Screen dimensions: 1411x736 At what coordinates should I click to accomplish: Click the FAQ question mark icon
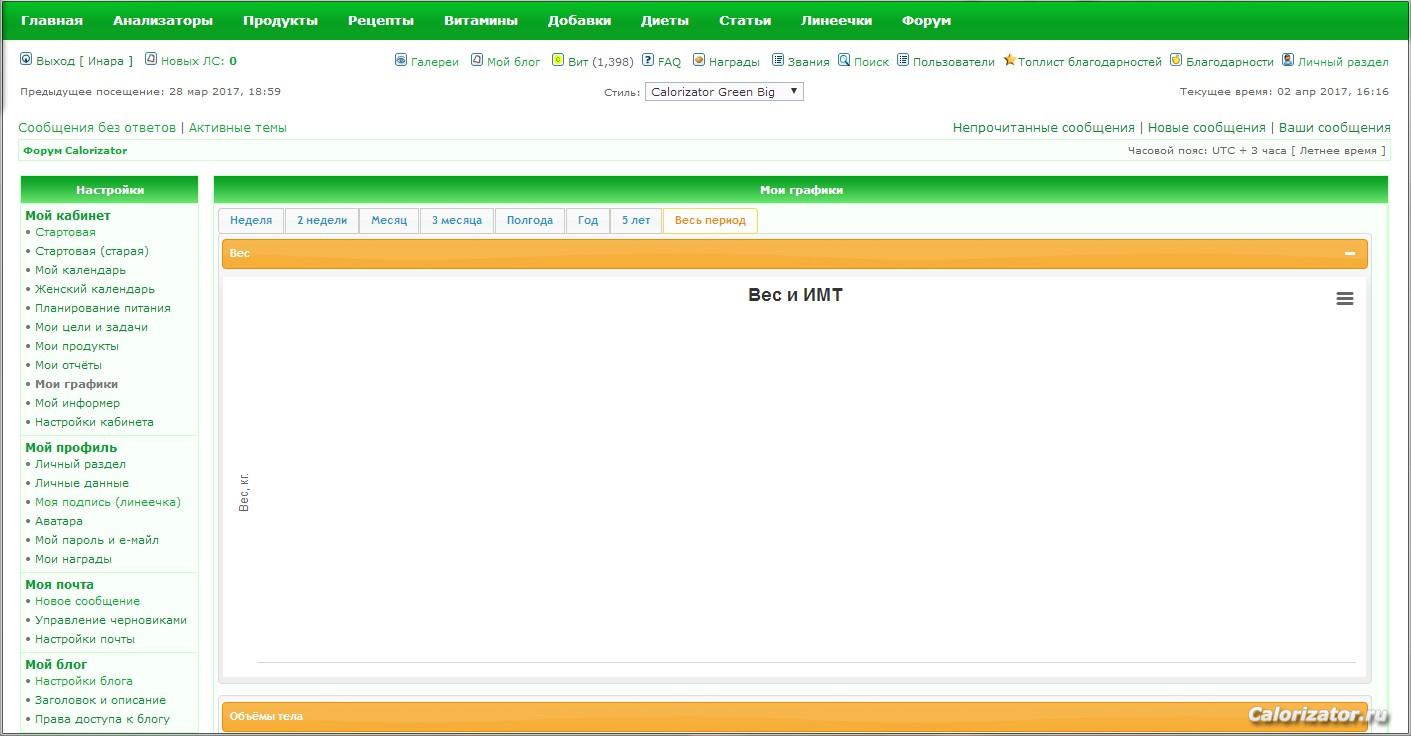(x=648, y=60)
